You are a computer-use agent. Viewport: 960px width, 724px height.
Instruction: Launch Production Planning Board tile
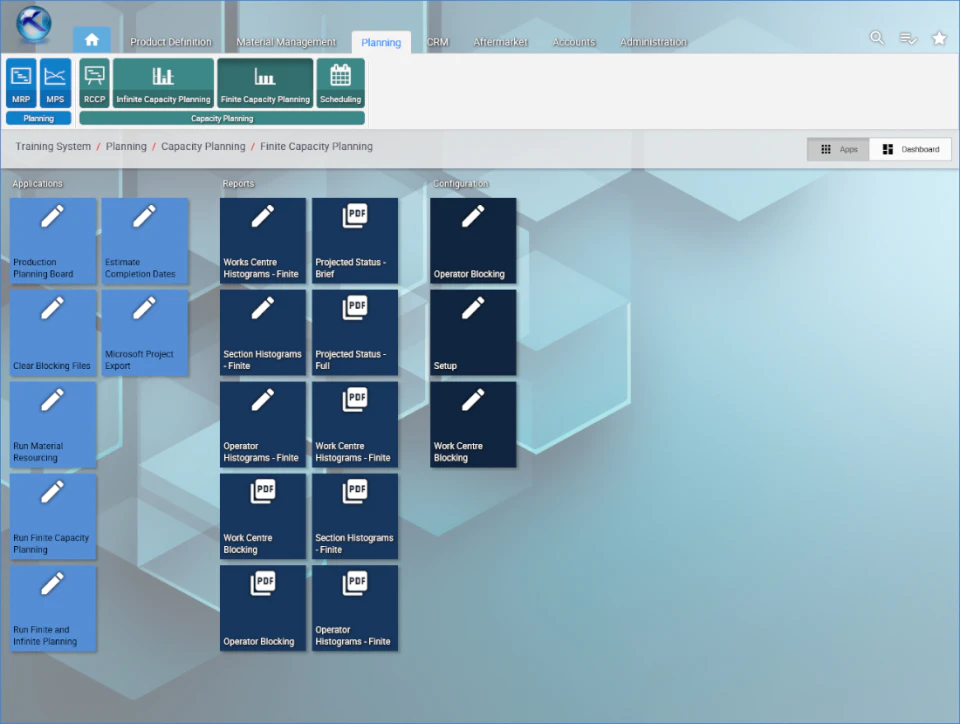[53, 241]
